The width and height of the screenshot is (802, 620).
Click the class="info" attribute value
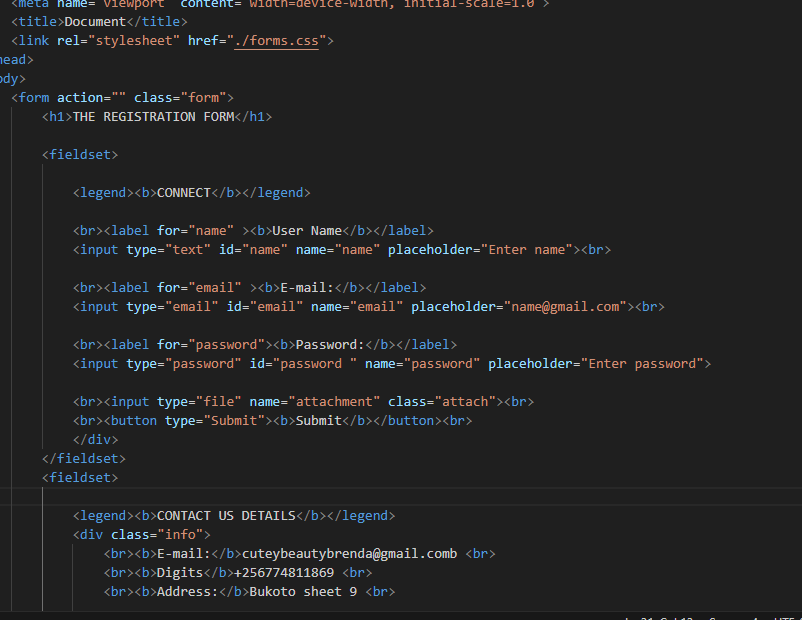point(180,535)
